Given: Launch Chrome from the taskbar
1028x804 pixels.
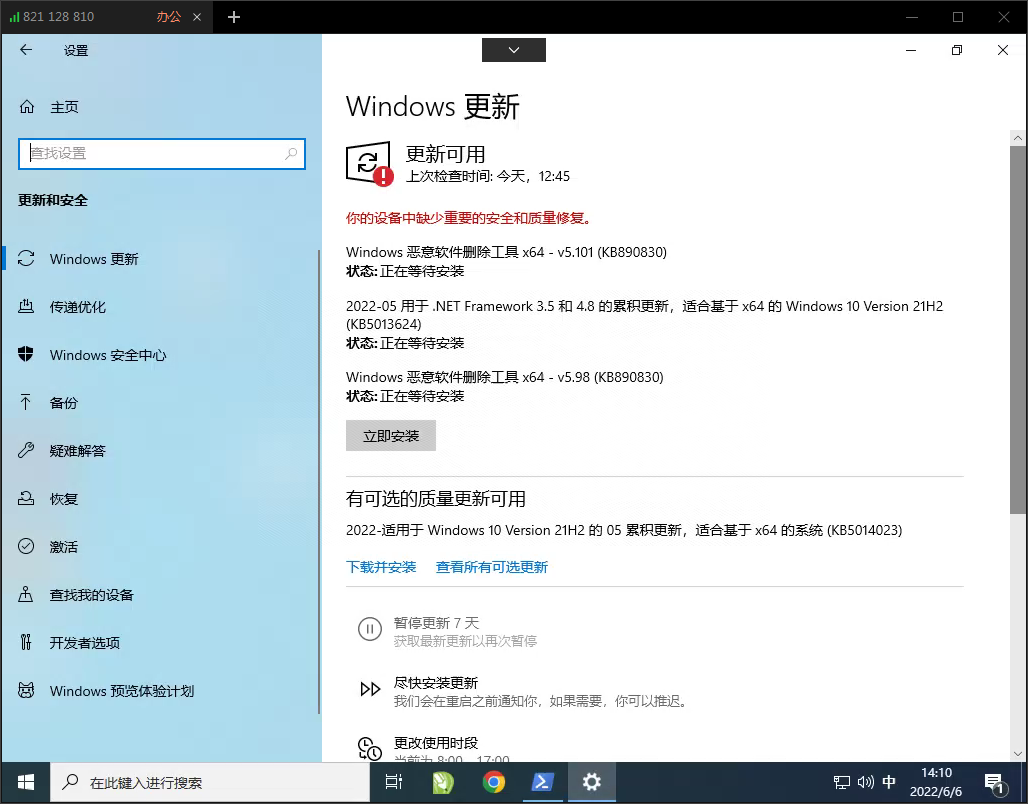Looking at the screenshot, I should click(x=494, y=782).
